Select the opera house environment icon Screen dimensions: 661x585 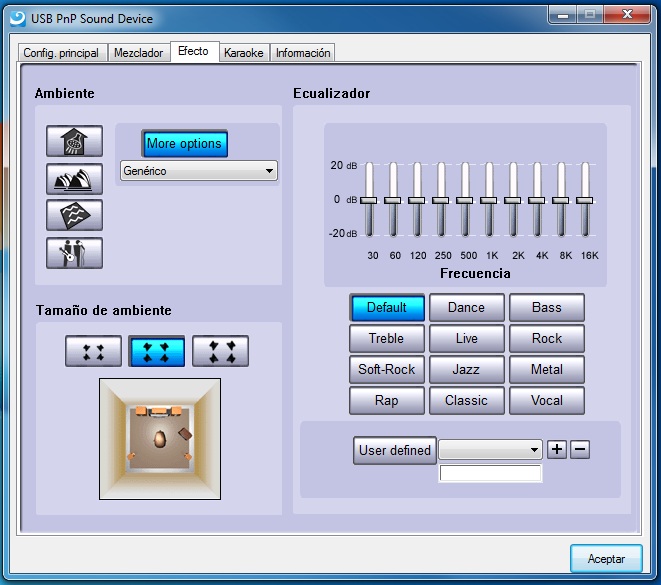74,179
